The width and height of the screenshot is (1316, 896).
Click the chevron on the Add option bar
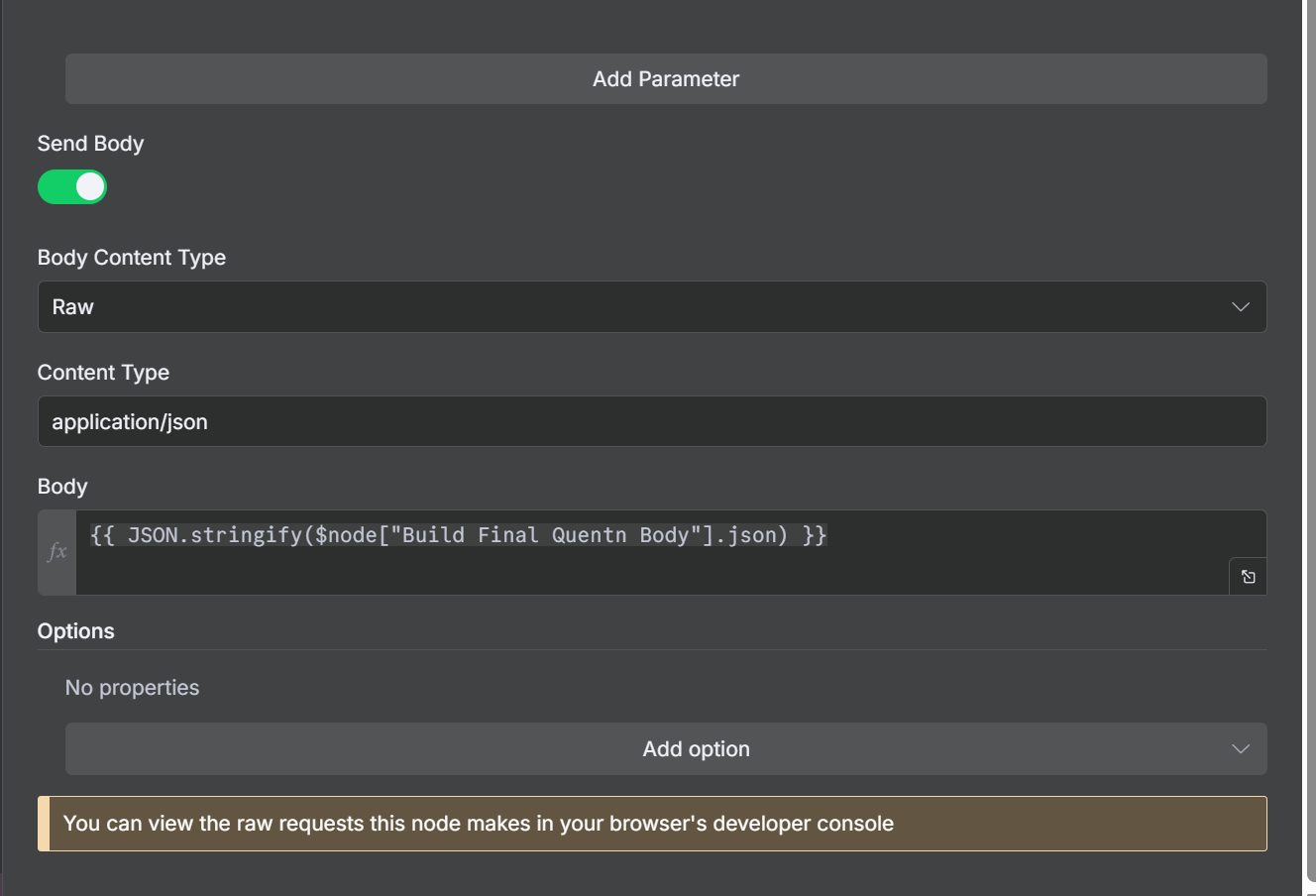1240,749
